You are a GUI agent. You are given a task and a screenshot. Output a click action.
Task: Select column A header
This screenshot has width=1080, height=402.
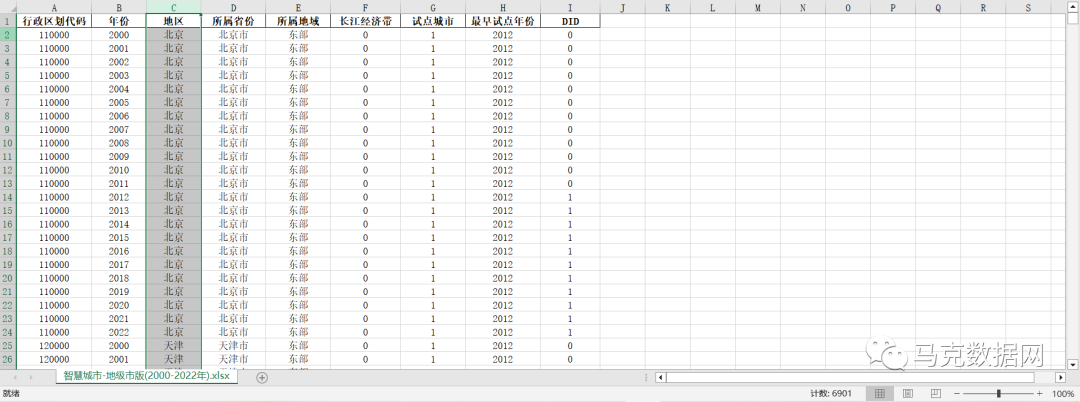[54, 8]
